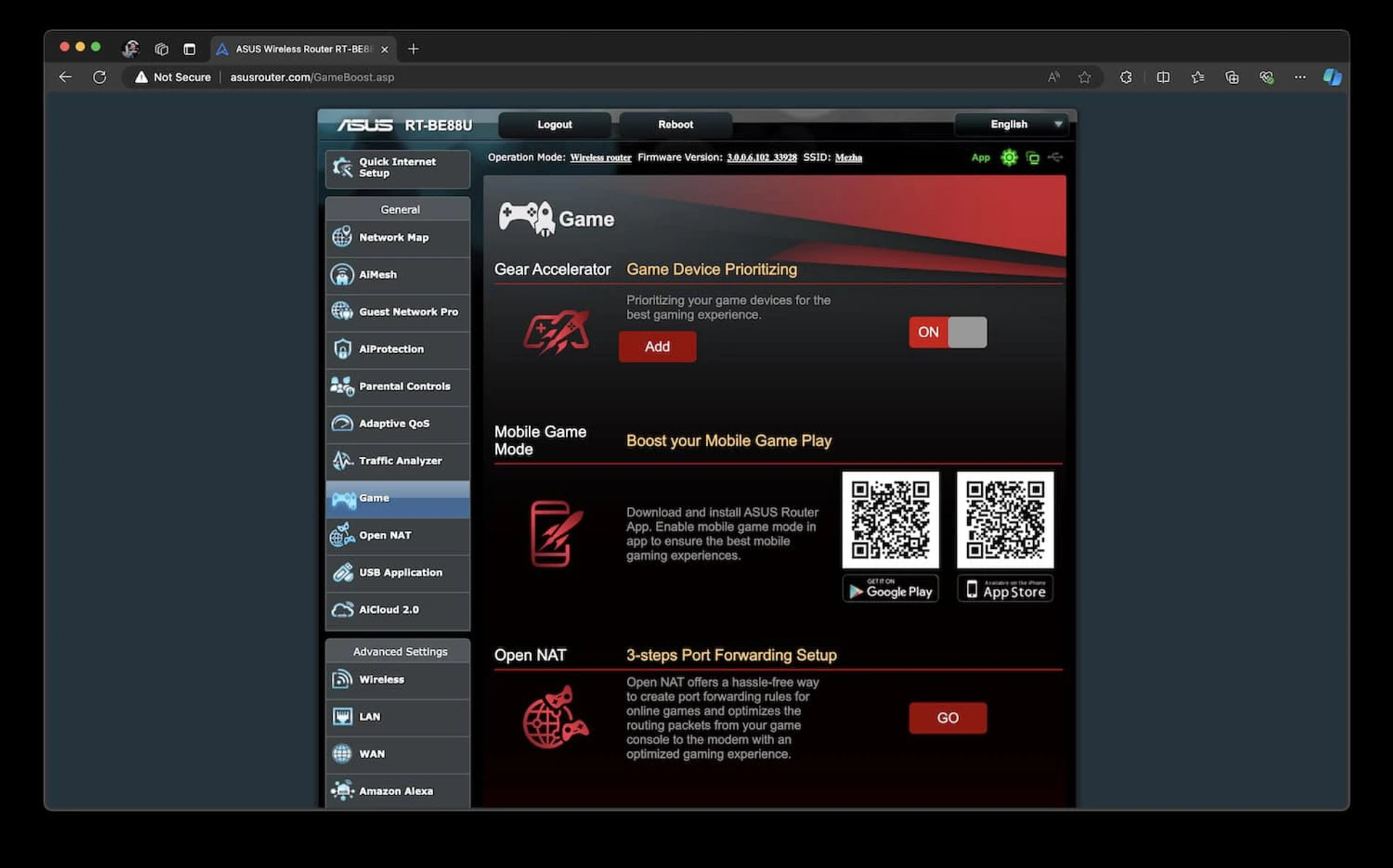Click the GO button for Open NAT

[948, 718]
